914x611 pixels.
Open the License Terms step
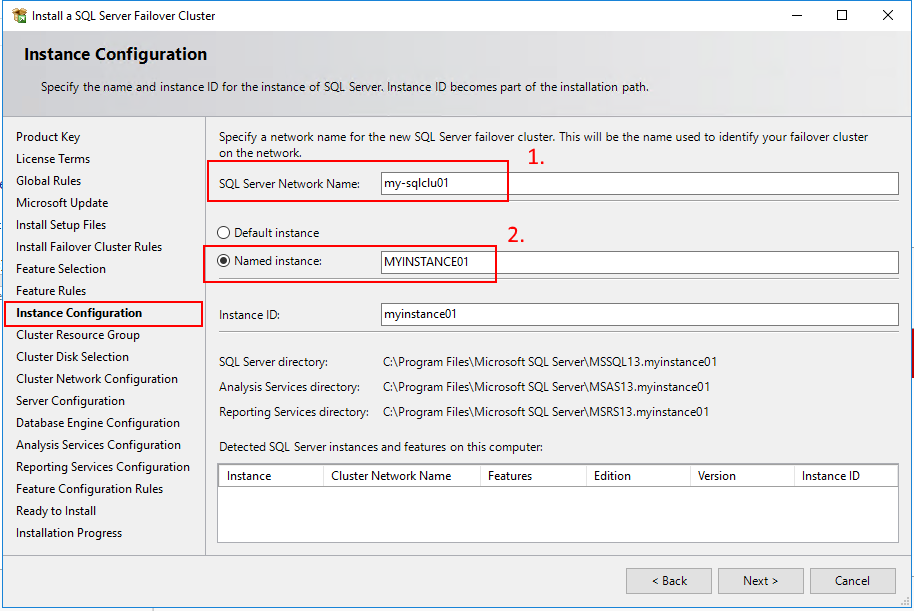pyautogui.click(x=53, y=159)
